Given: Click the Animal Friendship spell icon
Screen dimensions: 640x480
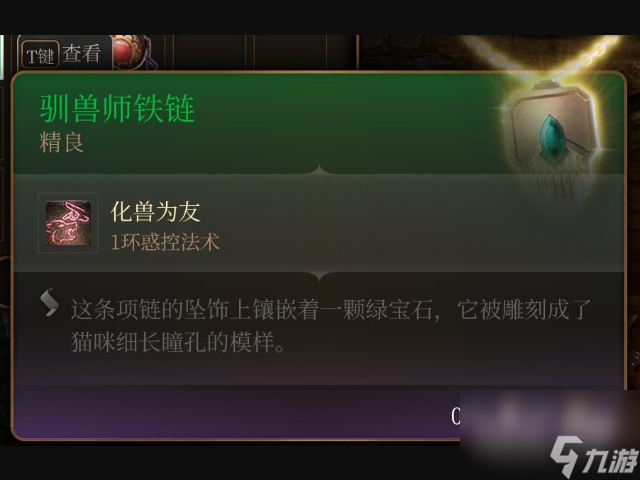Looking at the screenshot, I should point(68,223).
